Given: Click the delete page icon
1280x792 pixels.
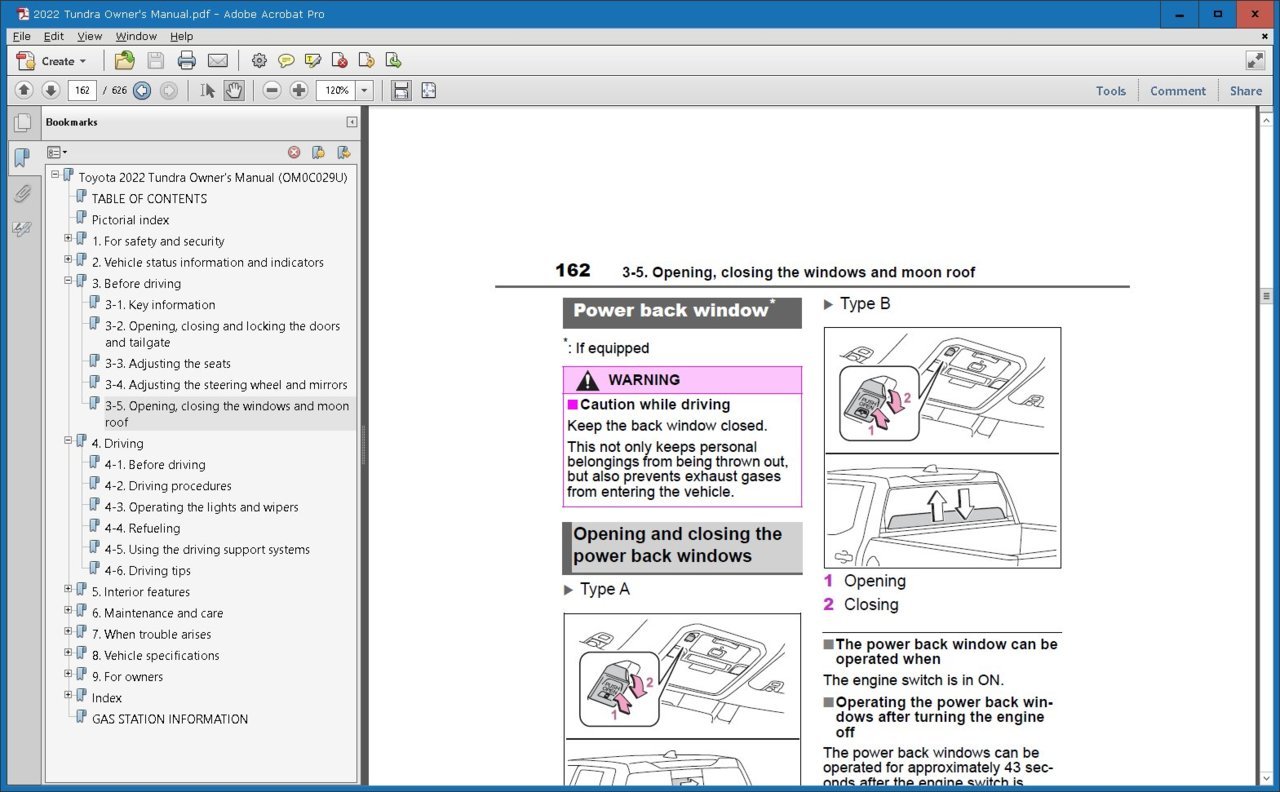Looking at the screenshot, I should pos(340,61).
